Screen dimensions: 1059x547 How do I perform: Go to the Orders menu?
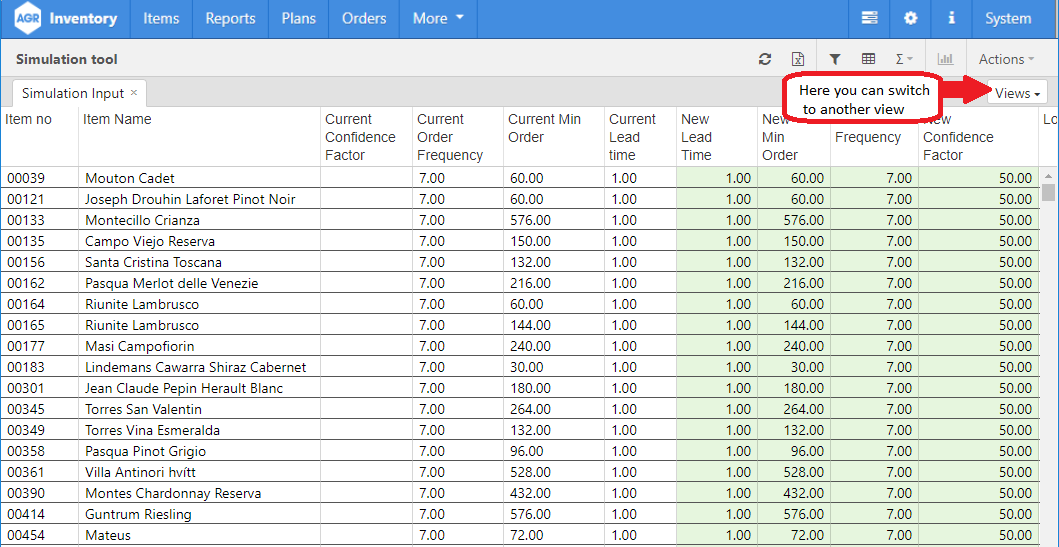pyautogui.click(x=364, y=18)
